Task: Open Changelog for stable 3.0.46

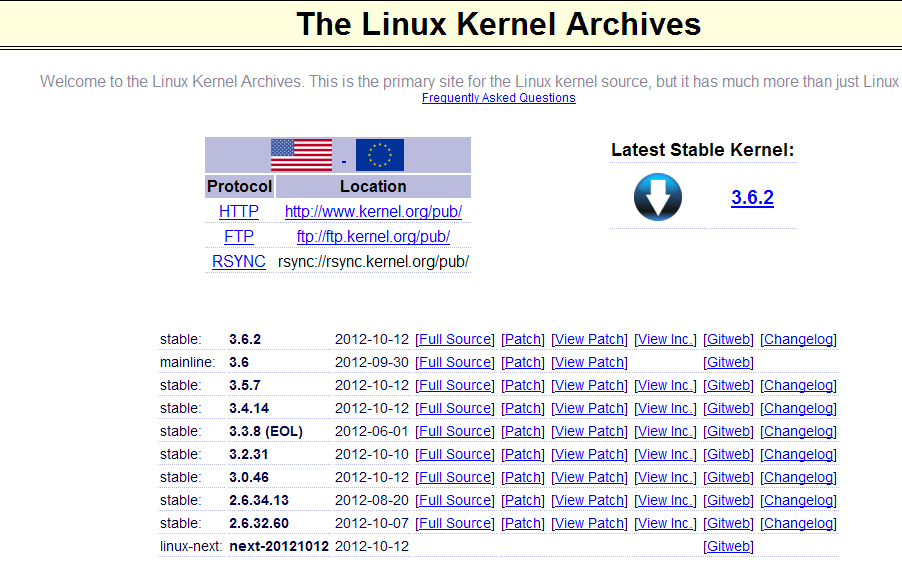Action: (x=798, y=477)
